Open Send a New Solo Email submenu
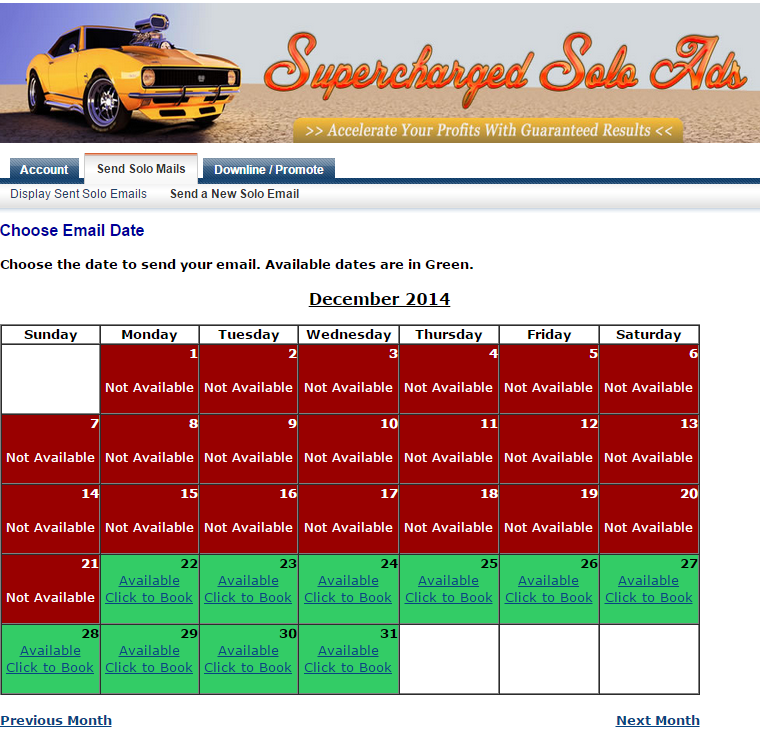Screen dimensions: 762x737 (x=234, y=194)
